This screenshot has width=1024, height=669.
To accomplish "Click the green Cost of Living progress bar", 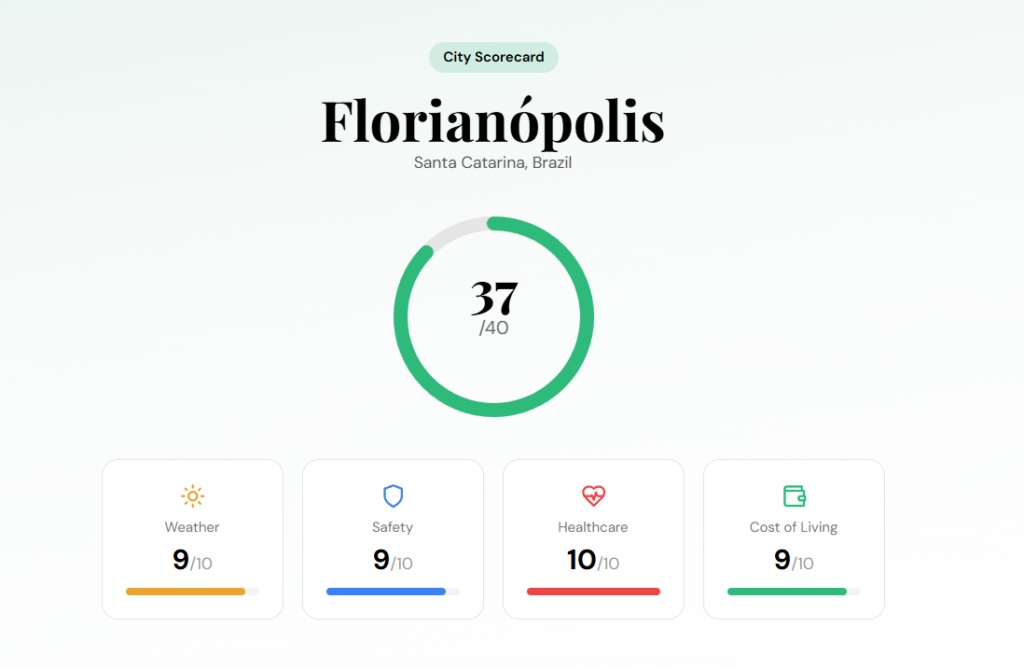I will pyautogui.click(x=787, y=591).
